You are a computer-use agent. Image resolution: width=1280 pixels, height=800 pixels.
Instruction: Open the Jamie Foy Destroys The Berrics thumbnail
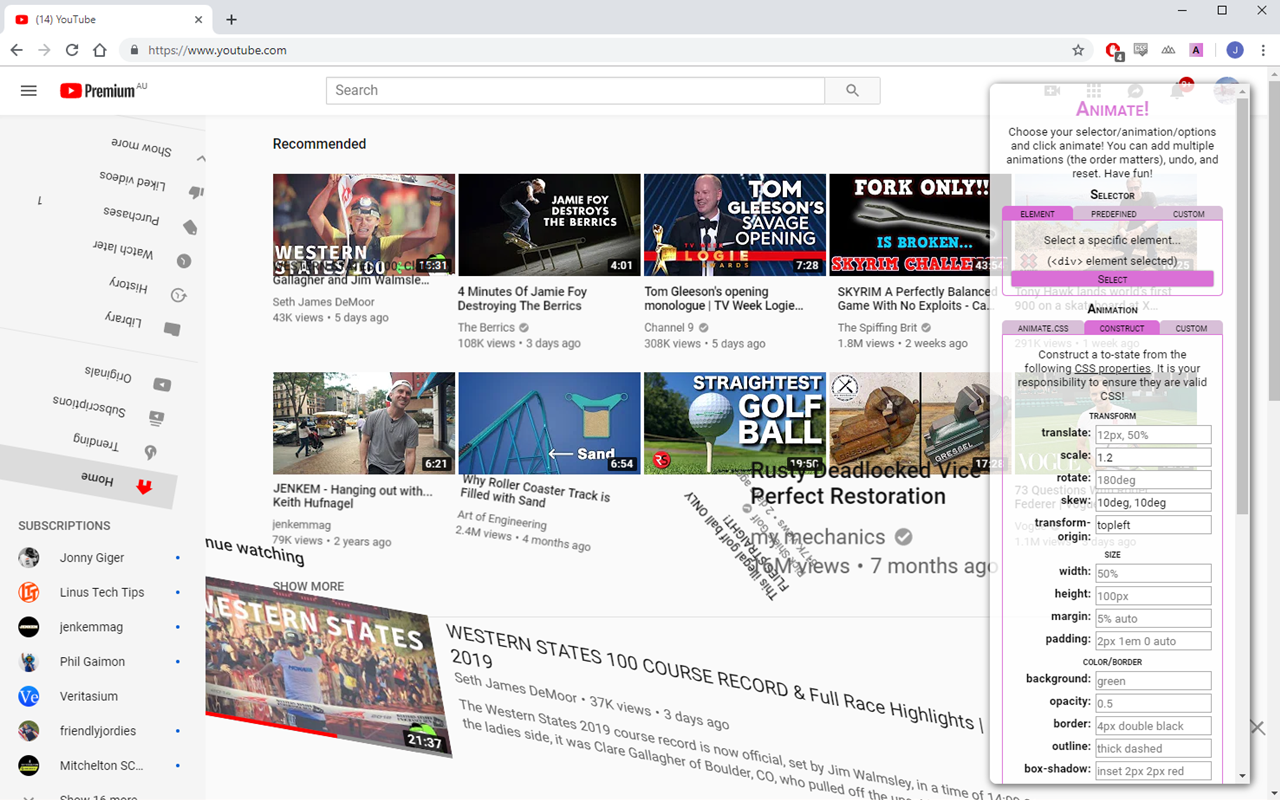click(549, 225)
